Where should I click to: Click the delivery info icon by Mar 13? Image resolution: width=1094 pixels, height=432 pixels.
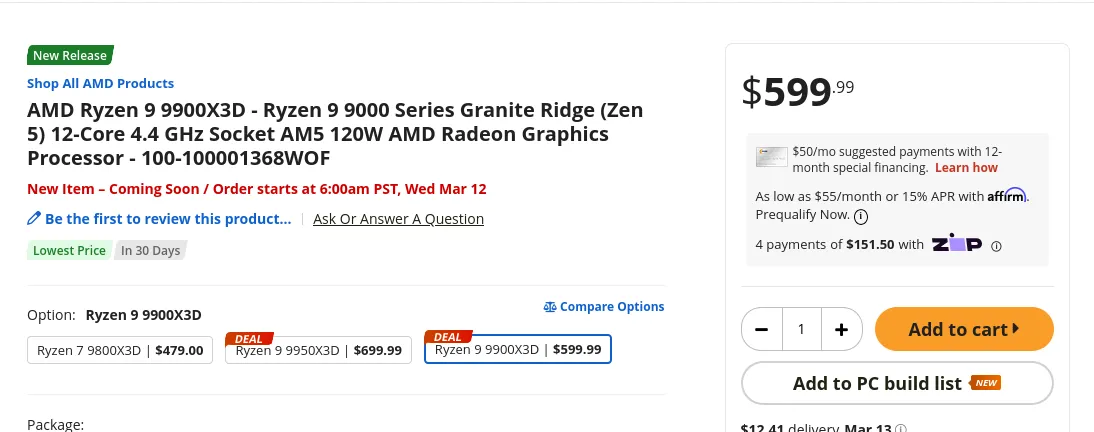901,429
